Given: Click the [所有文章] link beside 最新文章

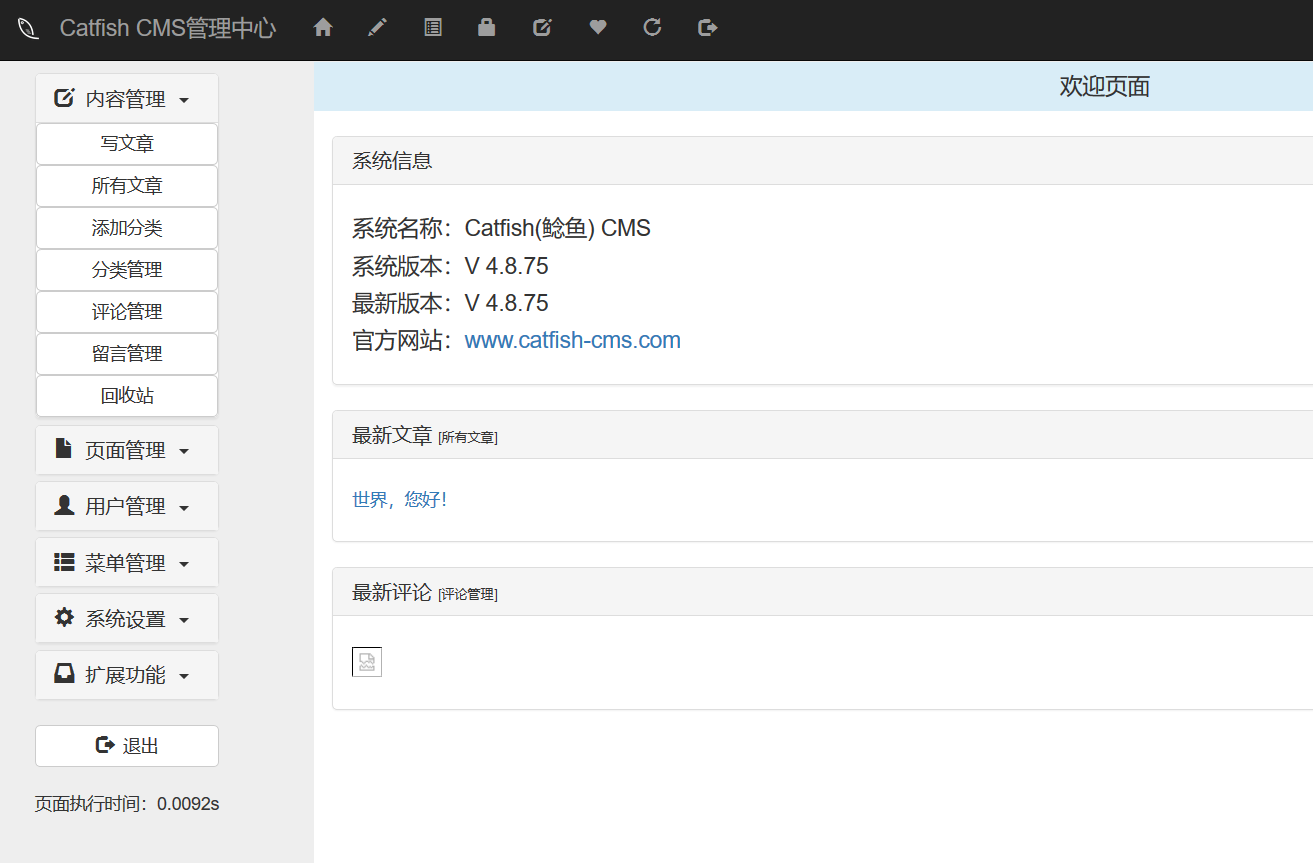Looking at the screenshot, I should coord(468,438).
